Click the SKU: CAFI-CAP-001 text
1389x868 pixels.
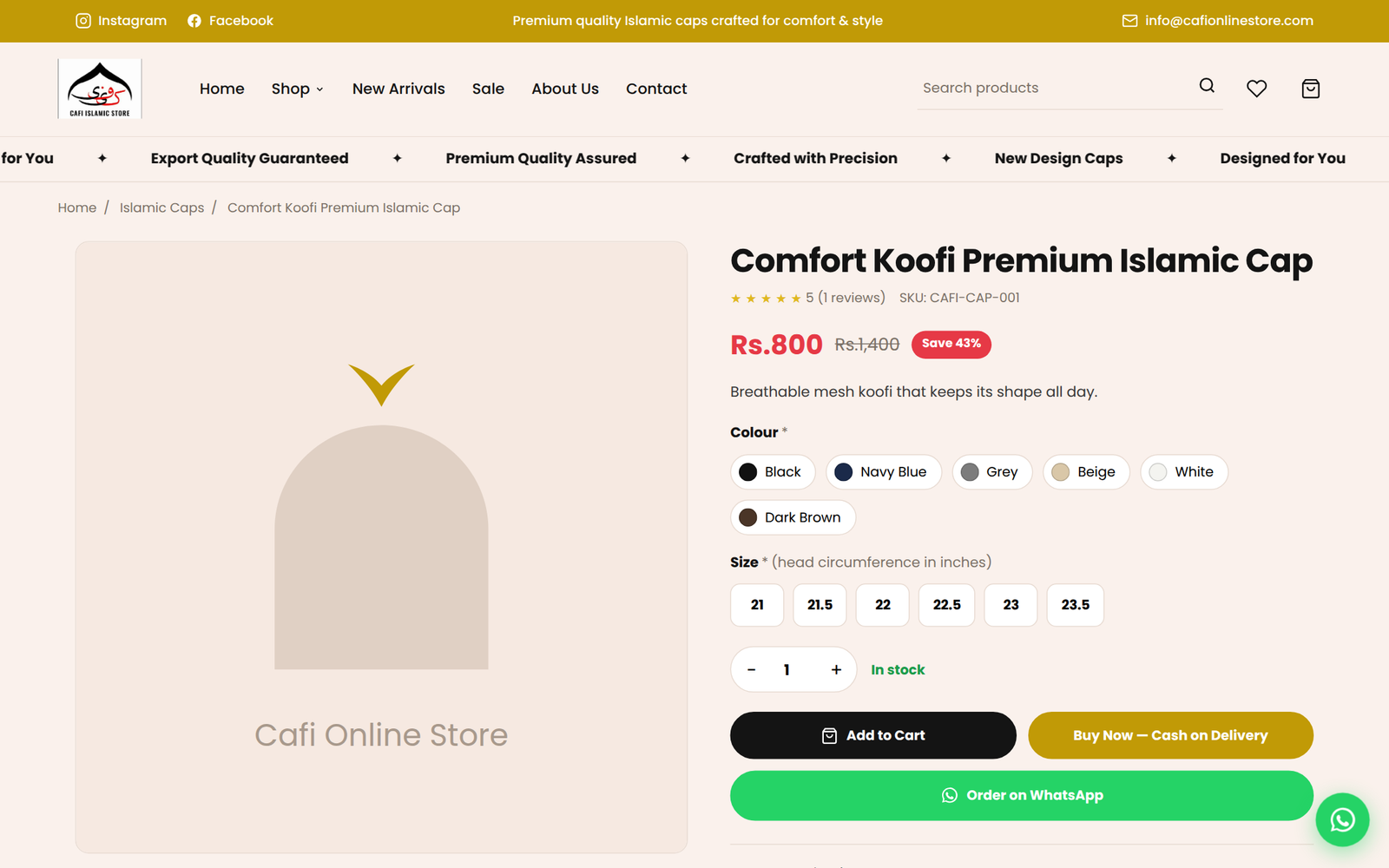pos(959,298)
